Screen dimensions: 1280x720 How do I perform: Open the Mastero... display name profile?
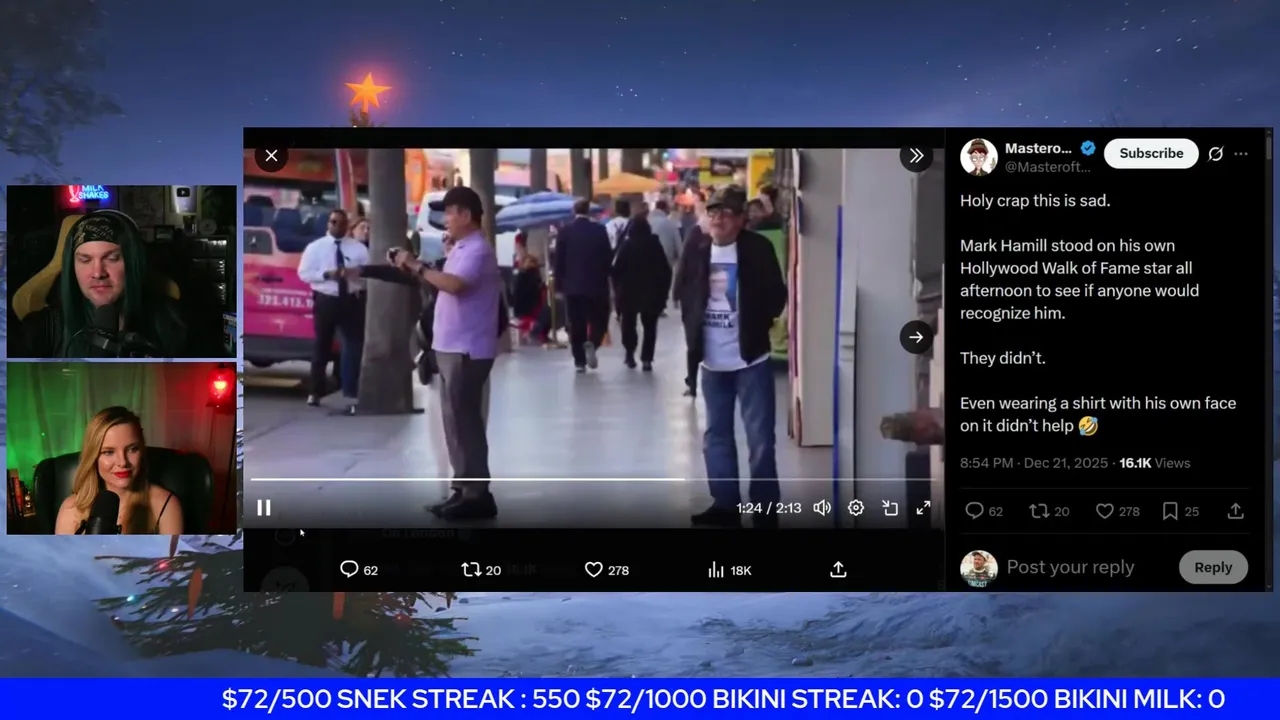coord(1038,148)
